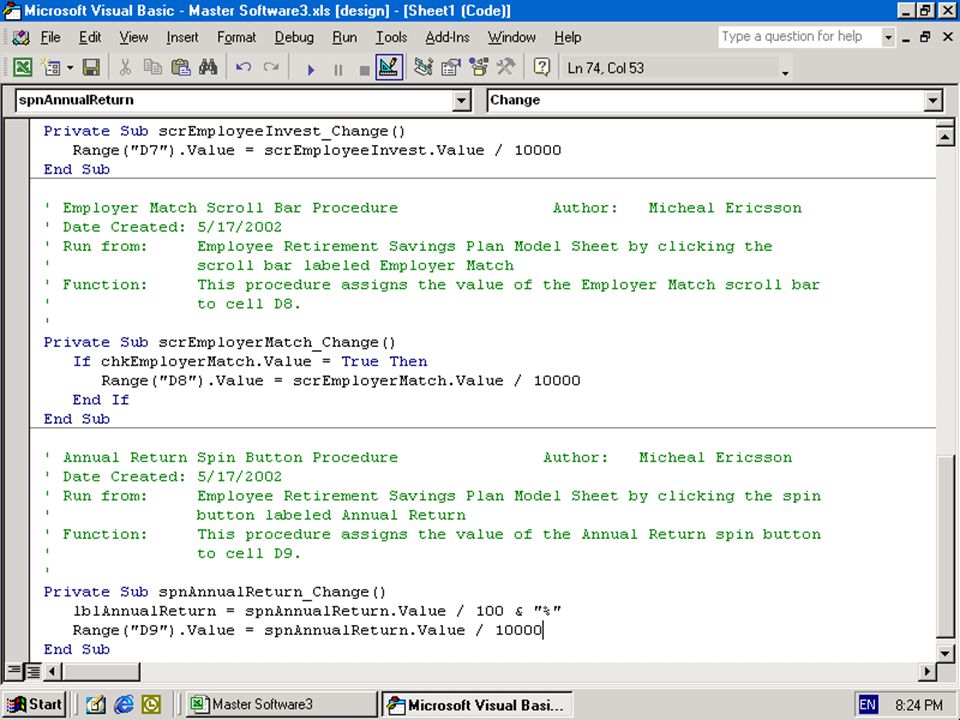Open the Tools menu

pos(391,37)
